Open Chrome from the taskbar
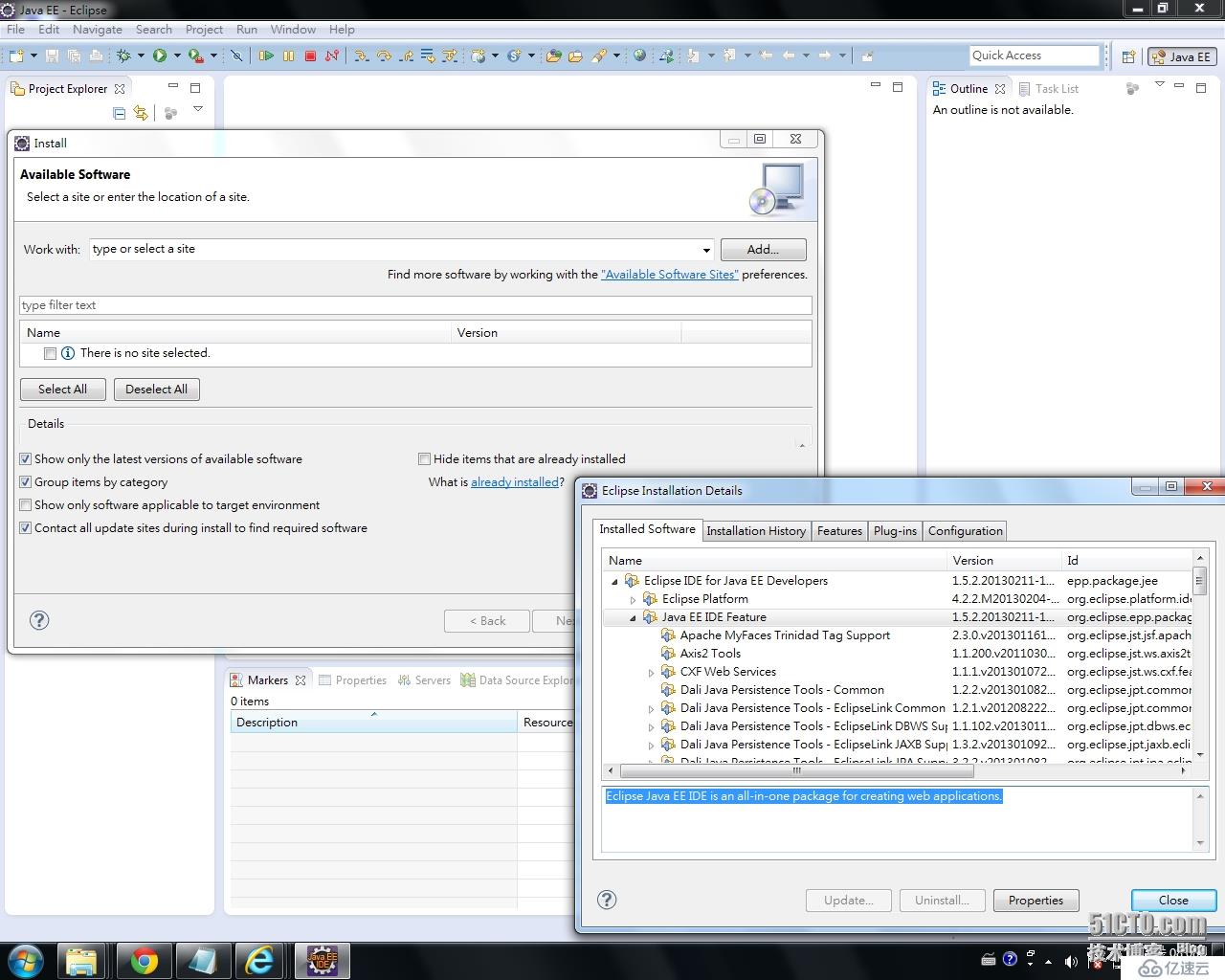This screenshot has height=980, width=1225. click(x=145, y=960)
